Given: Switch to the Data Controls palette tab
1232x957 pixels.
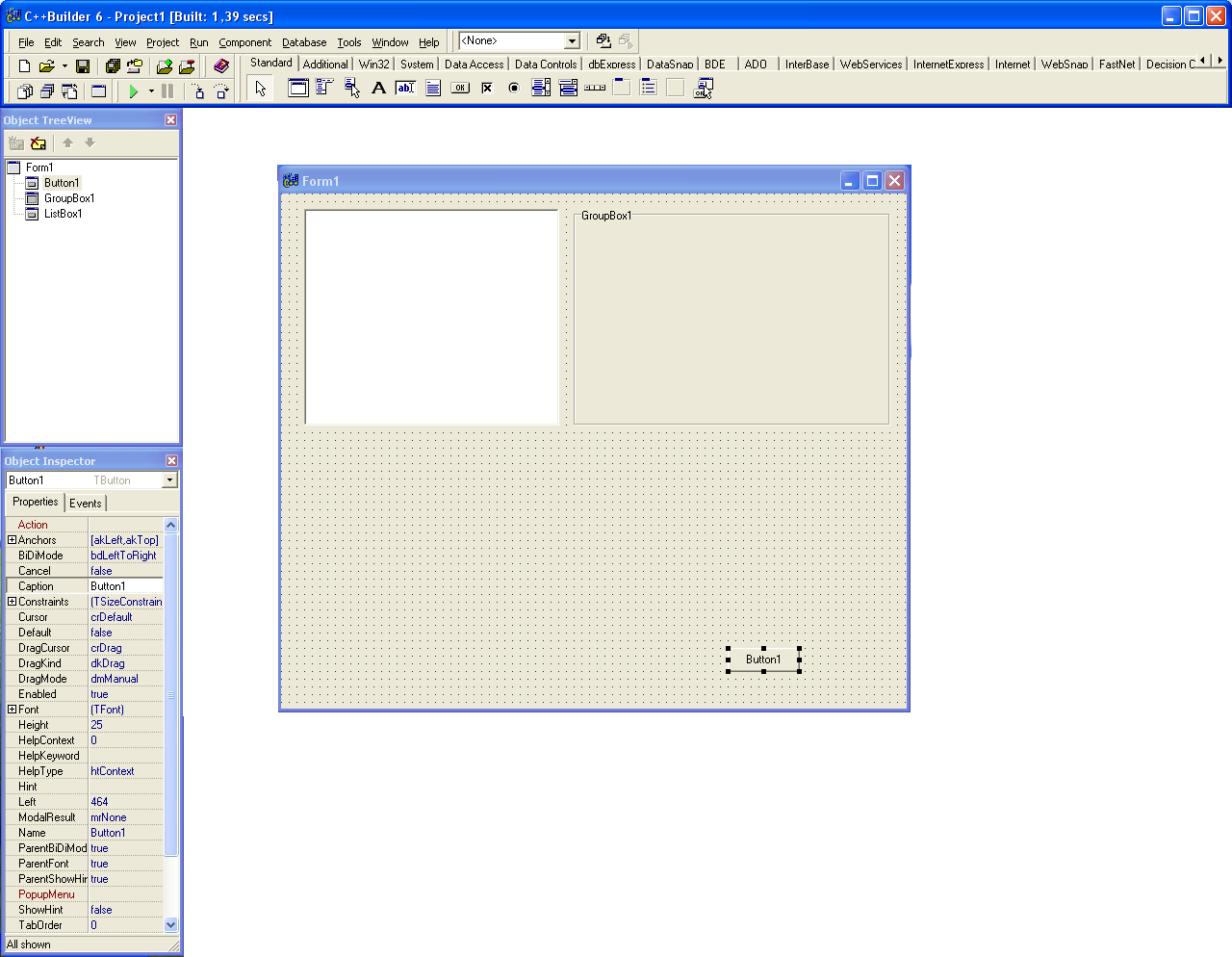Looking at the screenshot, I should [x=545, y=65].
